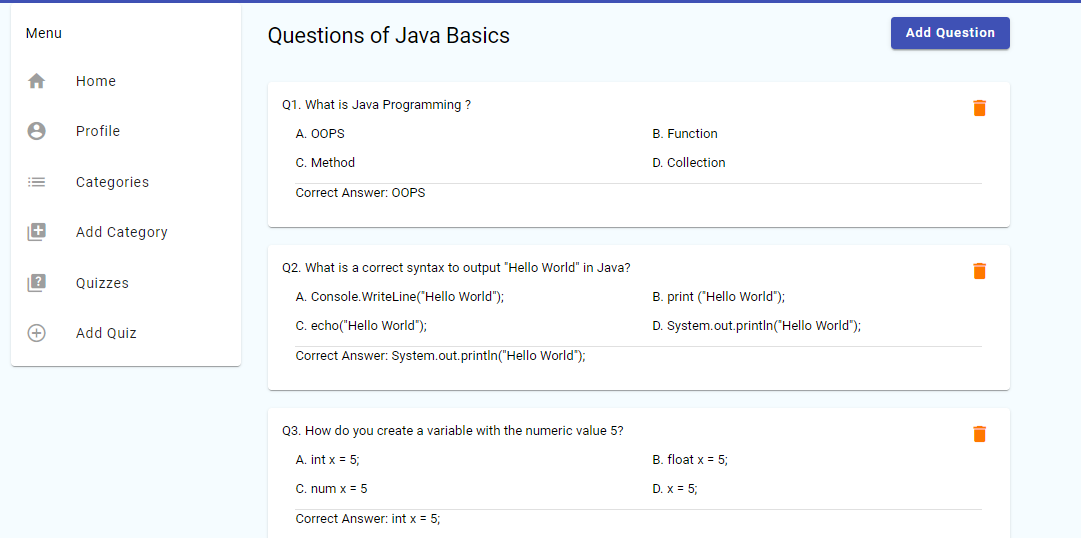
Task: Delete question Q2 with trash icon
Action: pyautogui.click(x=979, y=271)
